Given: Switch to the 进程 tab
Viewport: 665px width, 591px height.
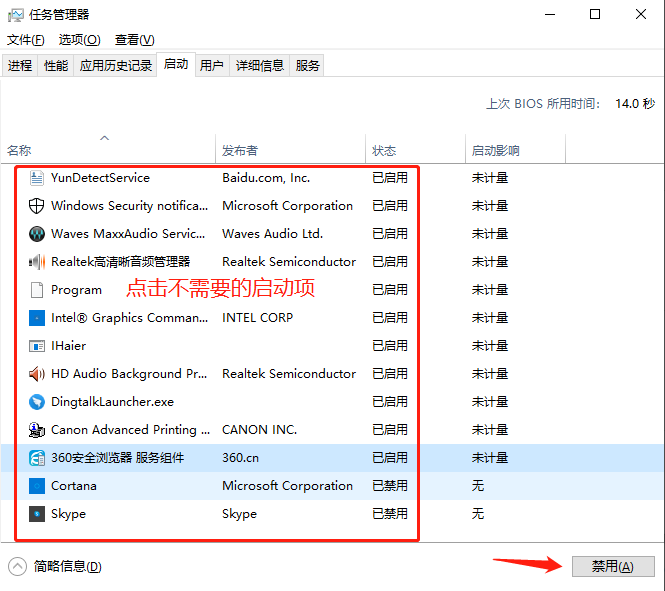Looking at the screenshot, I should [20, 65].
